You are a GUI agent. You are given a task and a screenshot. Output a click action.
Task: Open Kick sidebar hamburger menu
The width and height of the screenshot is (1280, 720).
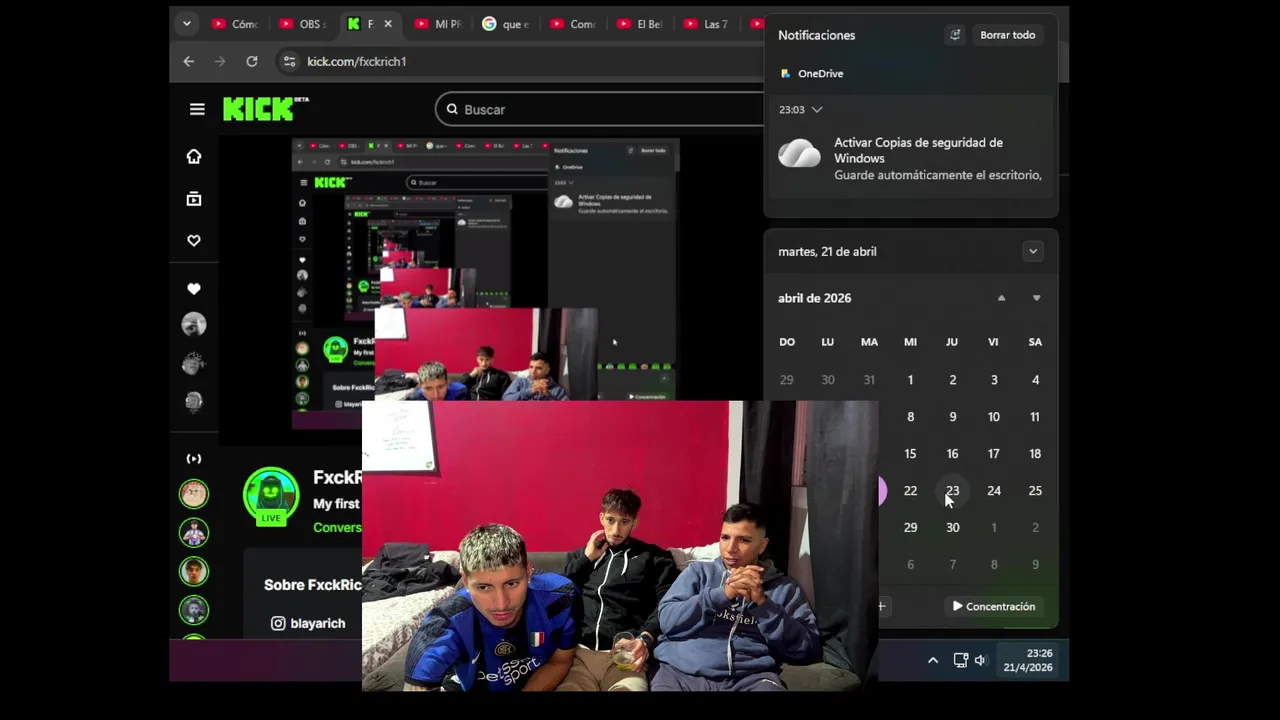(x=197, y=109)
